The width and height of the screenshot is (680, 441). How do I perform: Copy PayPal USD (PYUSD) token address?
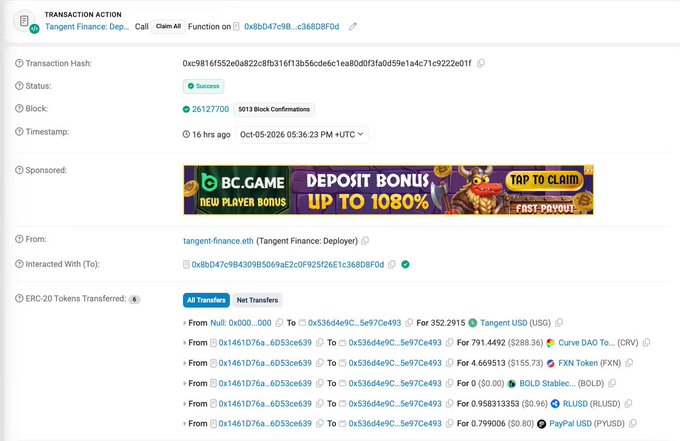[x=633, y=423]
